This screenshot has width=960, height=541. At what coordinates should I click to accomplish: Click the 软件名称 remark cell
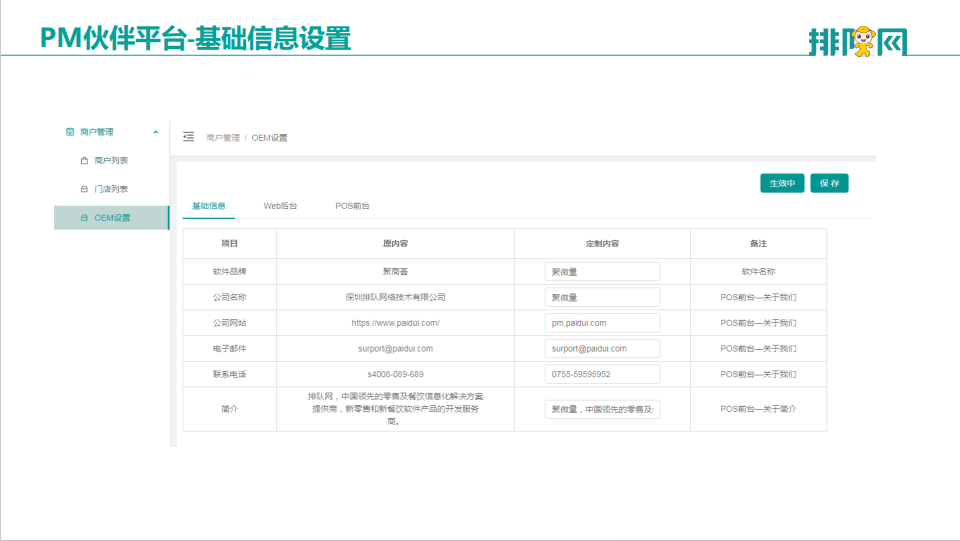point(759,272)
